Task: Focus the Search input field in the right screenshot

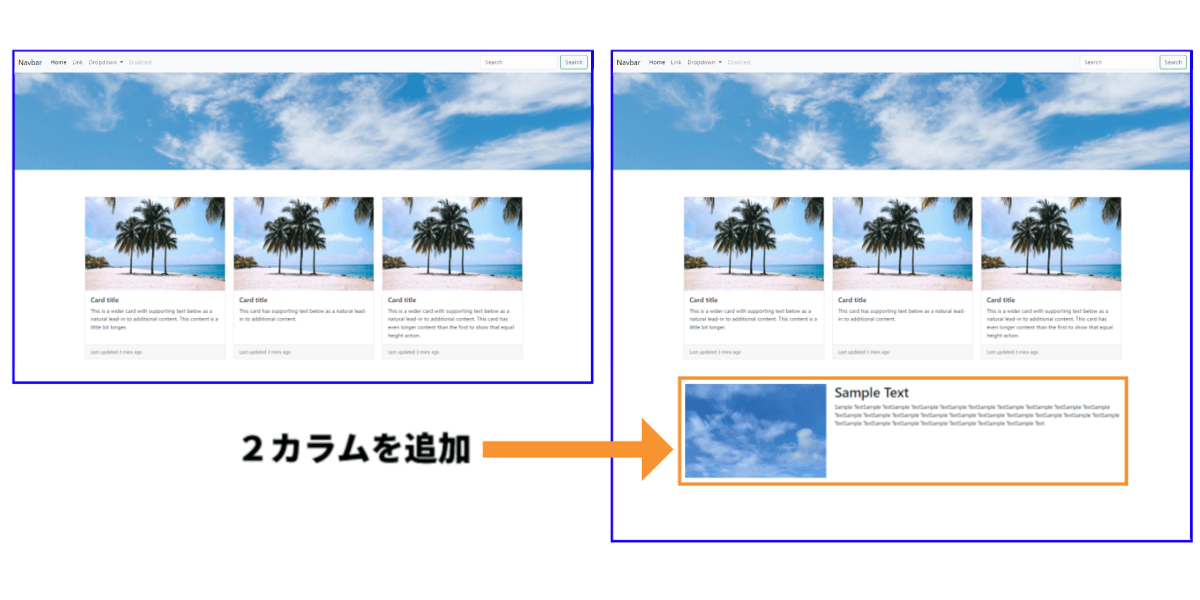Action: pos(1118,62)
